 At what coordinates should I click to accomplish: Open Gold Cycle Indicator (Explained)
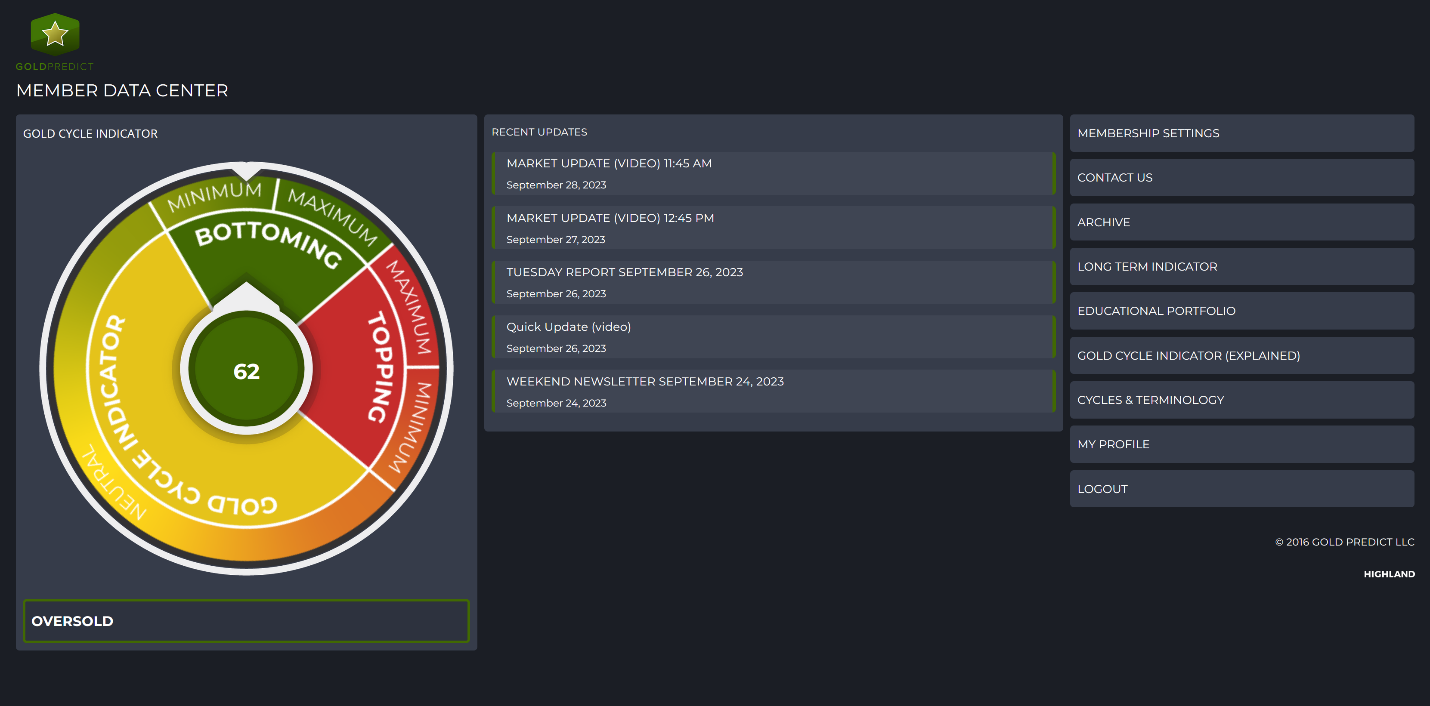[x=1242, y=356]
